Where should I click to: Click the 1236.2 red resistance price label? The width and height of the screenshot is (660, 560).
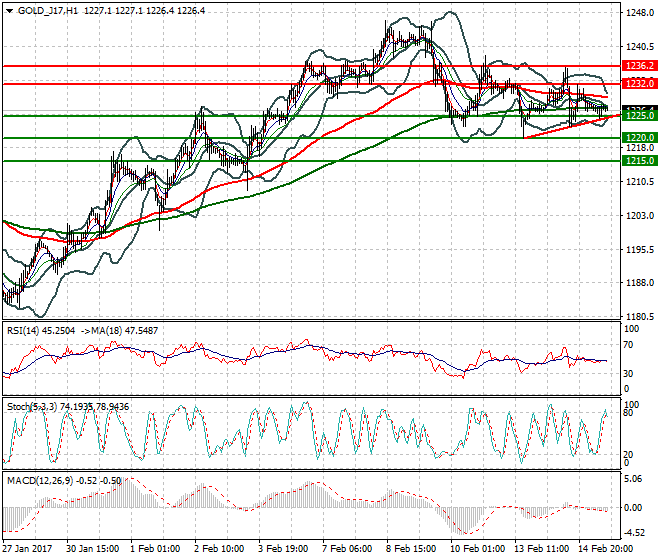(640, 66)
